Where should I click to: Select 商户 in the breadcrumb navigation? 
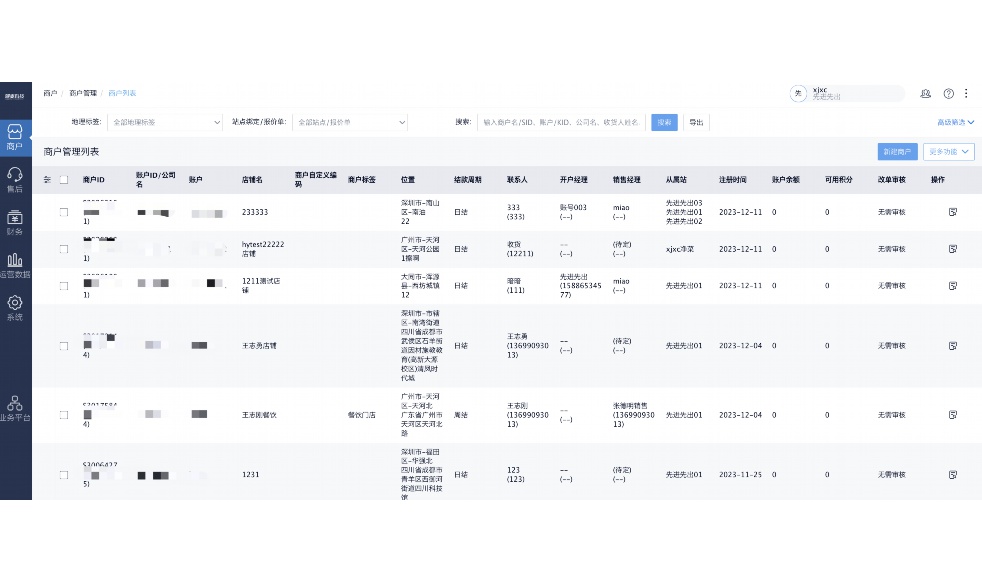click(50, 93)
